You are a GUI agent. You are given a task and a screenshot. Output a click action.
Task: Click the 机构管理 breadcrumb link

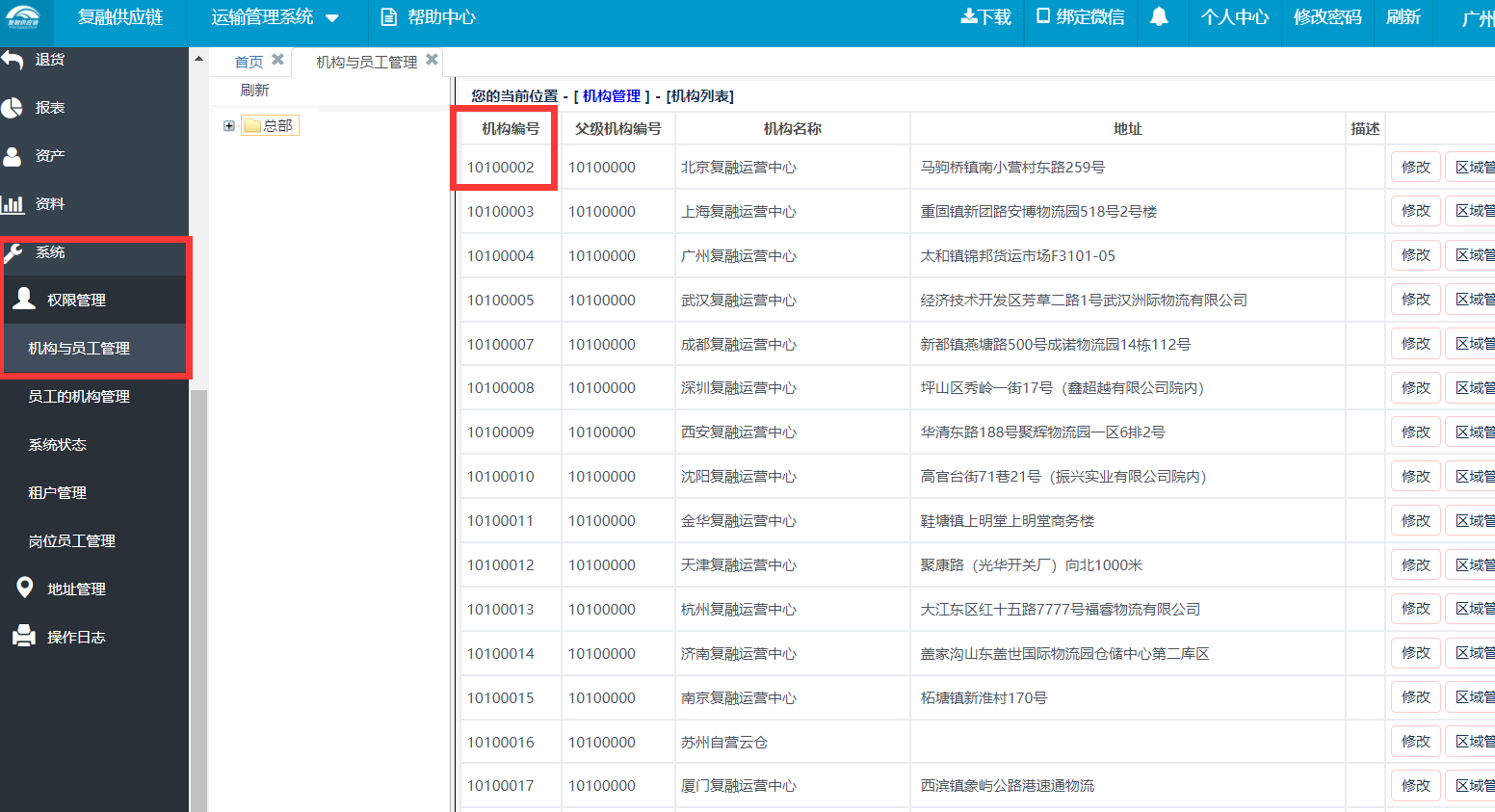612,96
